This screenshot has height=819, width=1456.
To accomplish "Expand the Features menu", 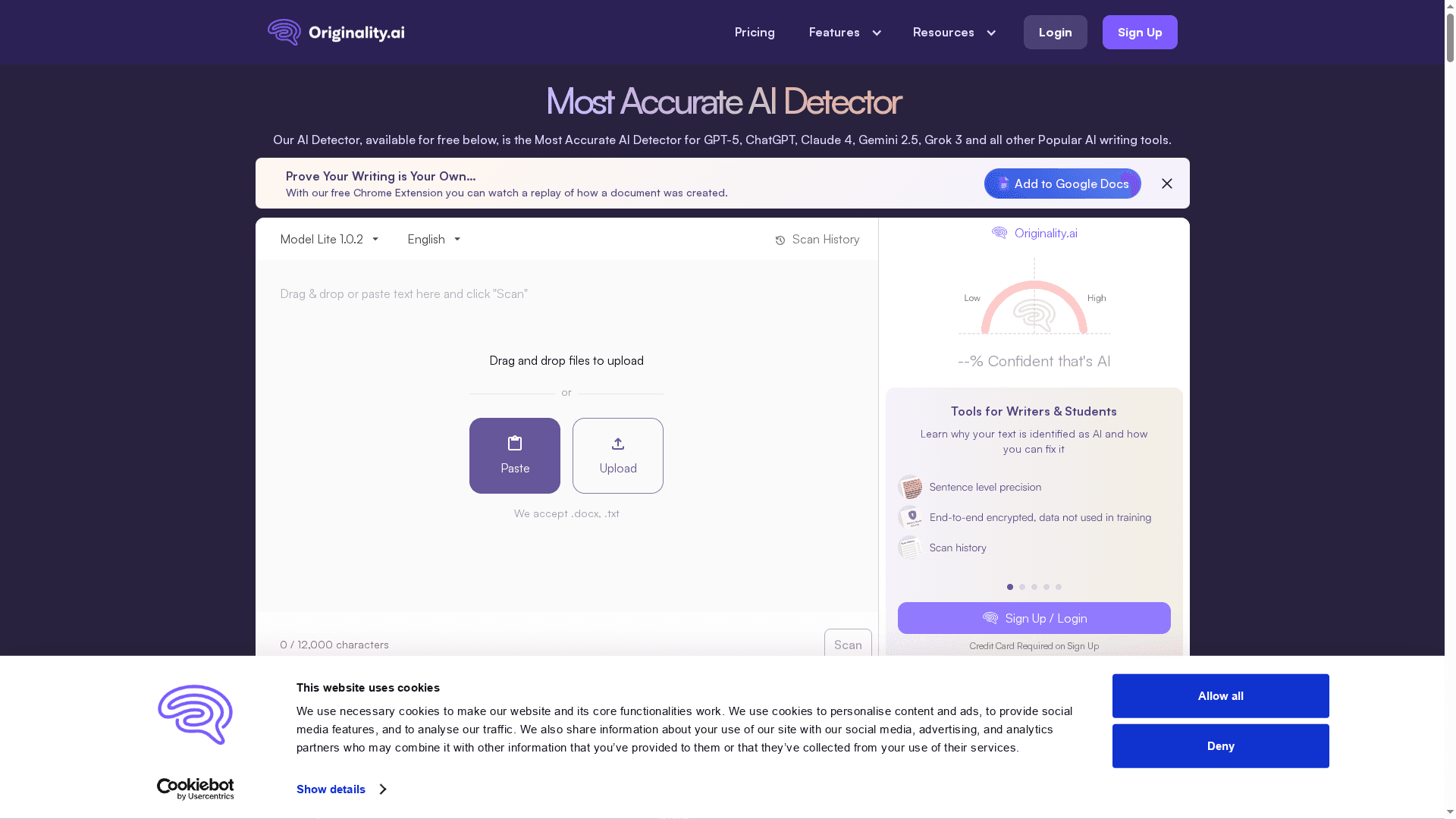I will coord(845,32).
